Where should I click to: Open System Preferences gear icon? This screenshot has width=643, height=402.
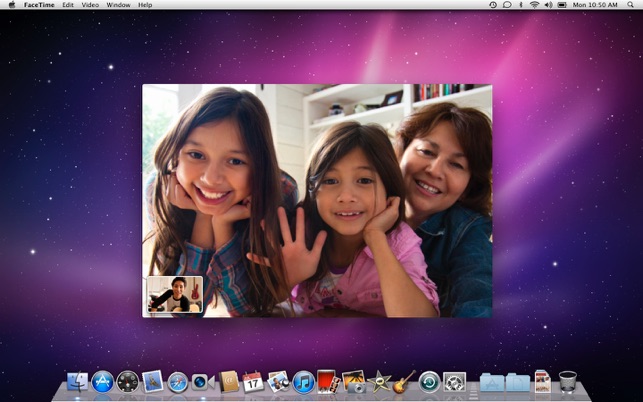pyautogui.click(x=454, y=381)
